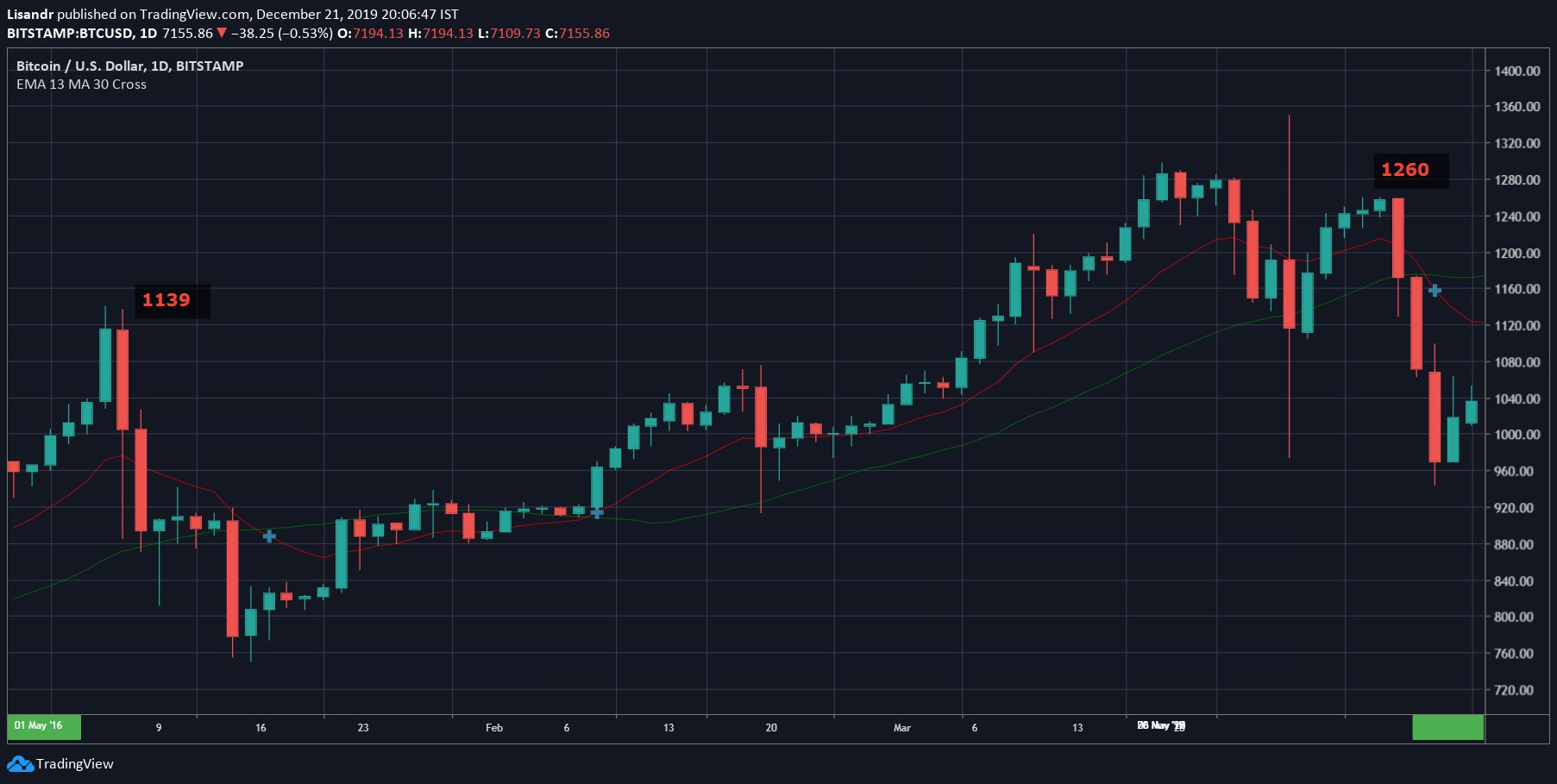The image size is (1557, 784).
Task: Click the open value 'O:7194.13'
Action: tap(370, 34)
